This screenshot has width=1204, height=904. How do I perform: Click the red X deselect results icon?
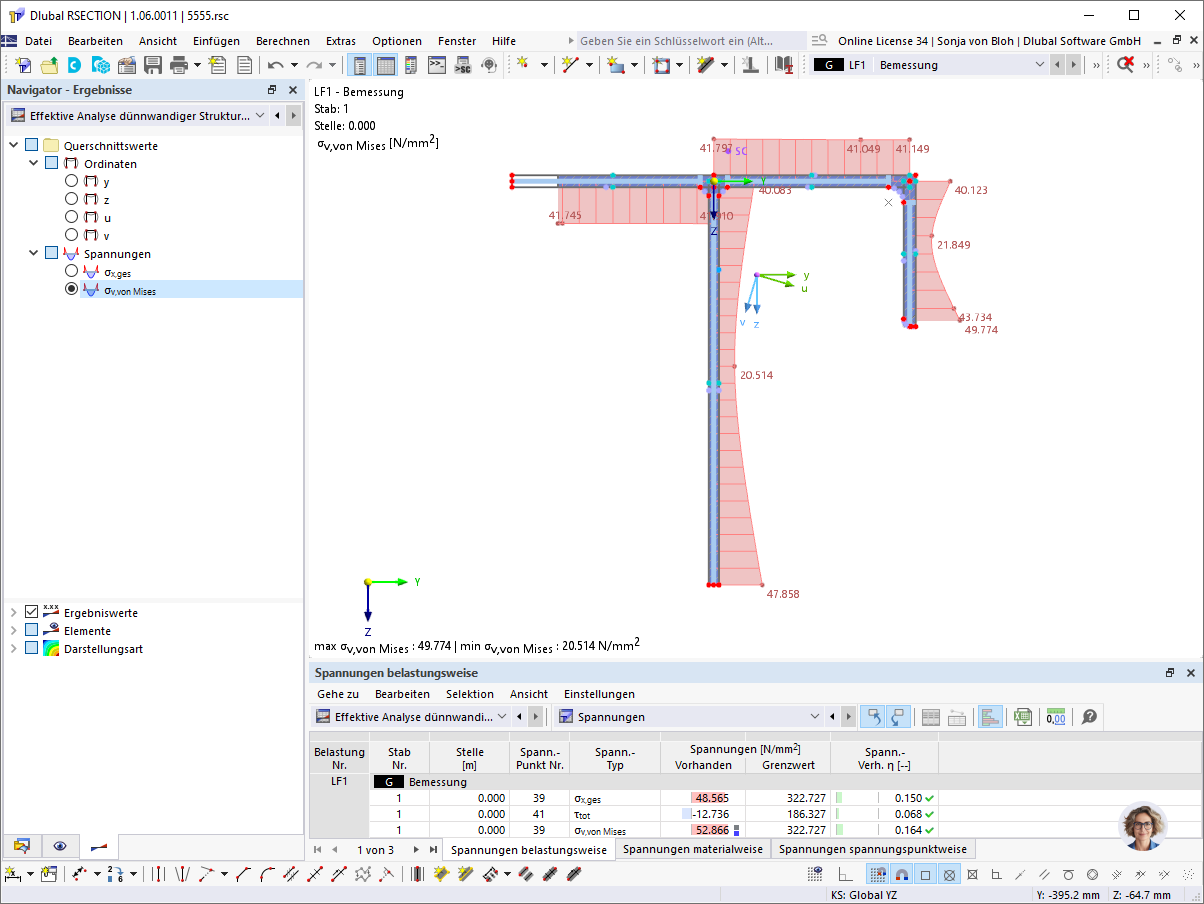coord(1126,65)
